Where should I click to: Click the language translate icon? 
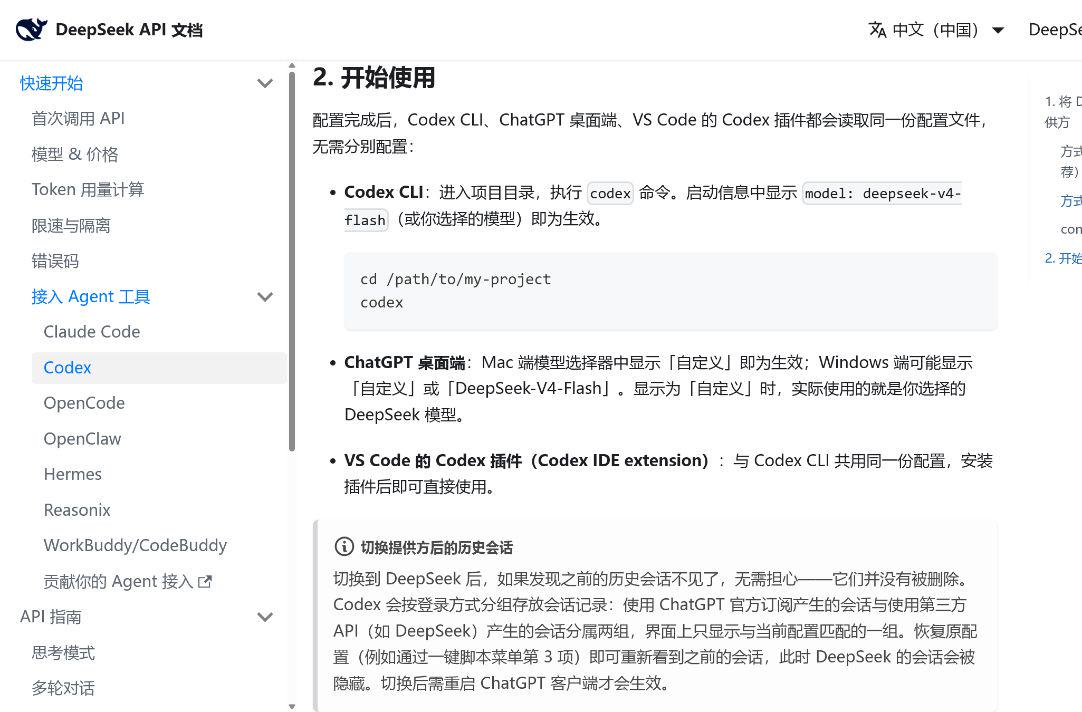click(x=877, y=30)
